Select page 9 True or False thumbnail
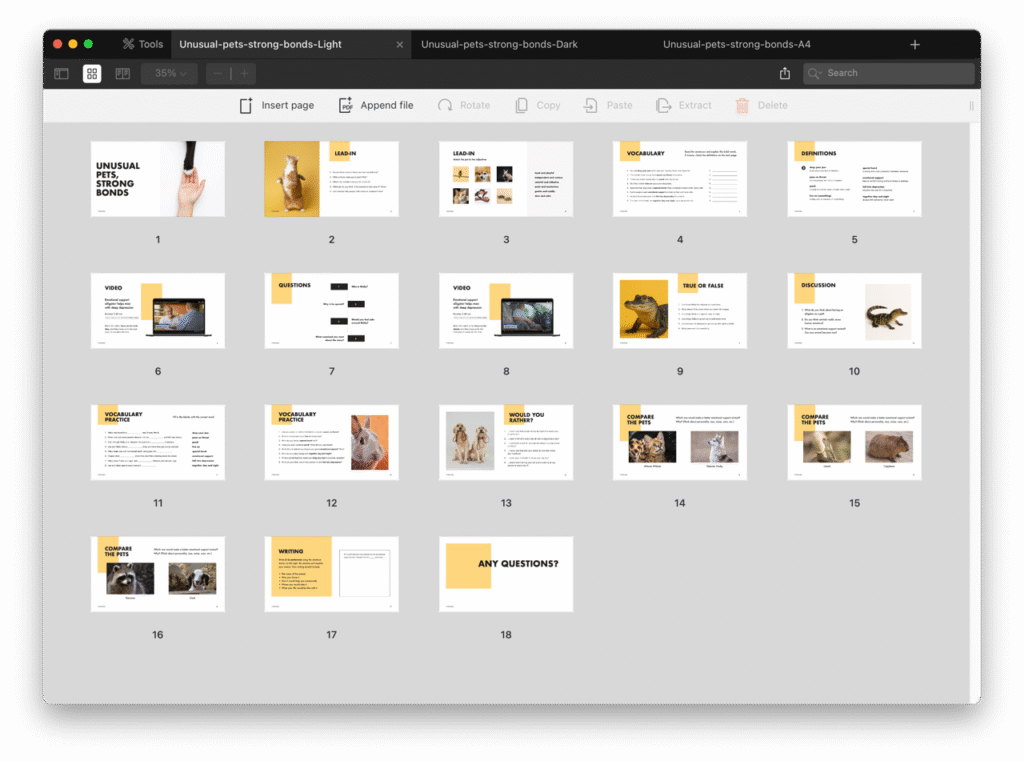The width and height of the screenshot is (1024, 761). pos(680,310)
